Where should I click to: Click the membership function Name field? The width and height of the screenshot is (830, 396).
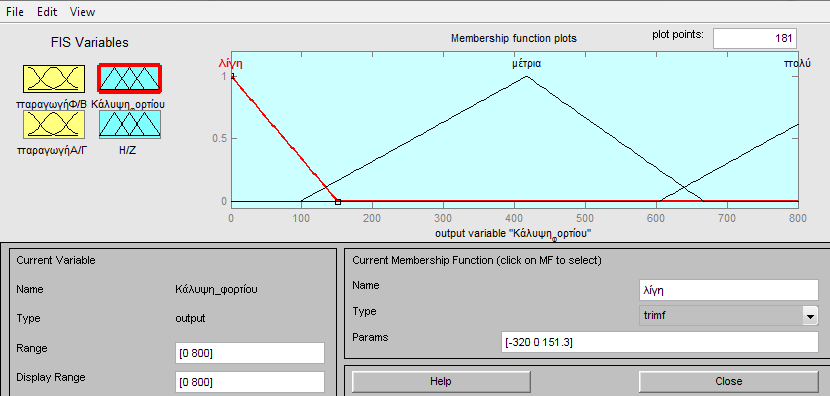pyautogui.click(x=729, y=290)
